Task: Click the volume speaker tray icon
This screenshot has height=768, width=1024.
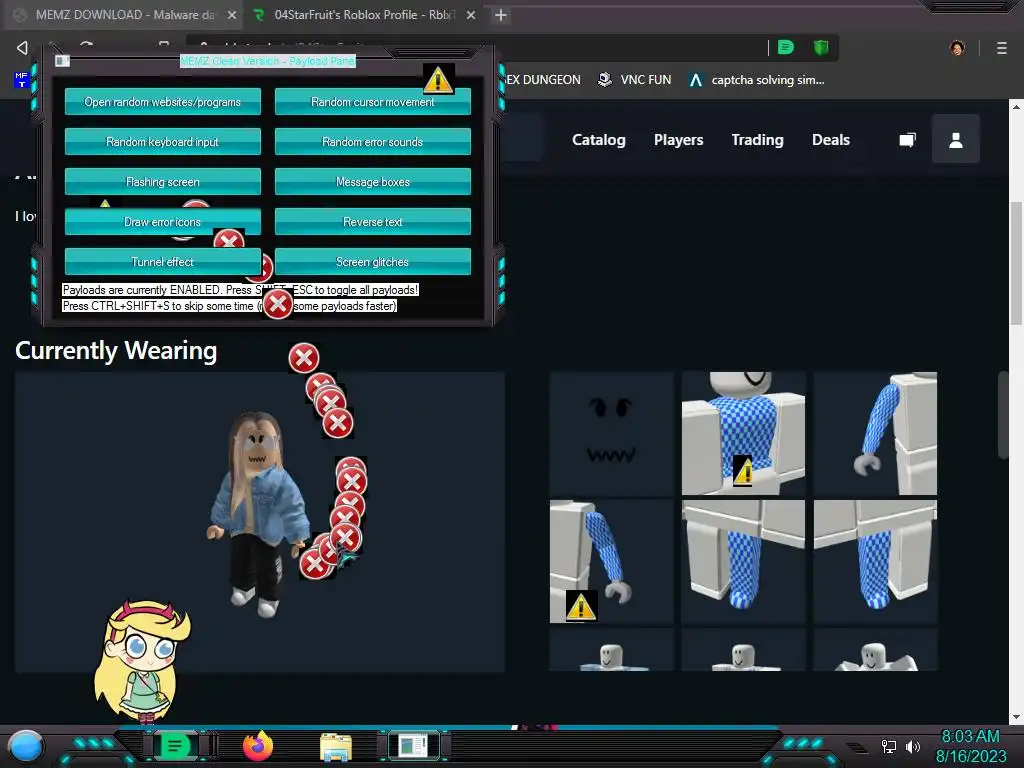Action: [912, 746]
